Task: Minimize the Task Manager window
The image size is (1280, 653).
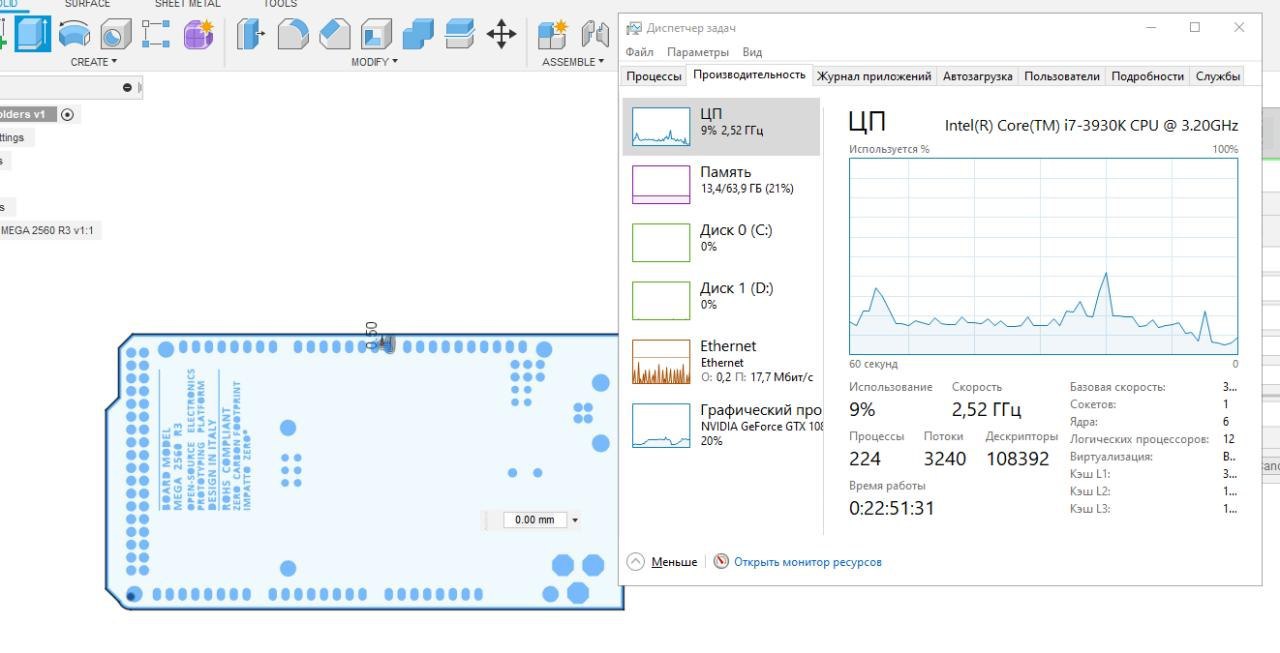Action: point(1149,28)
